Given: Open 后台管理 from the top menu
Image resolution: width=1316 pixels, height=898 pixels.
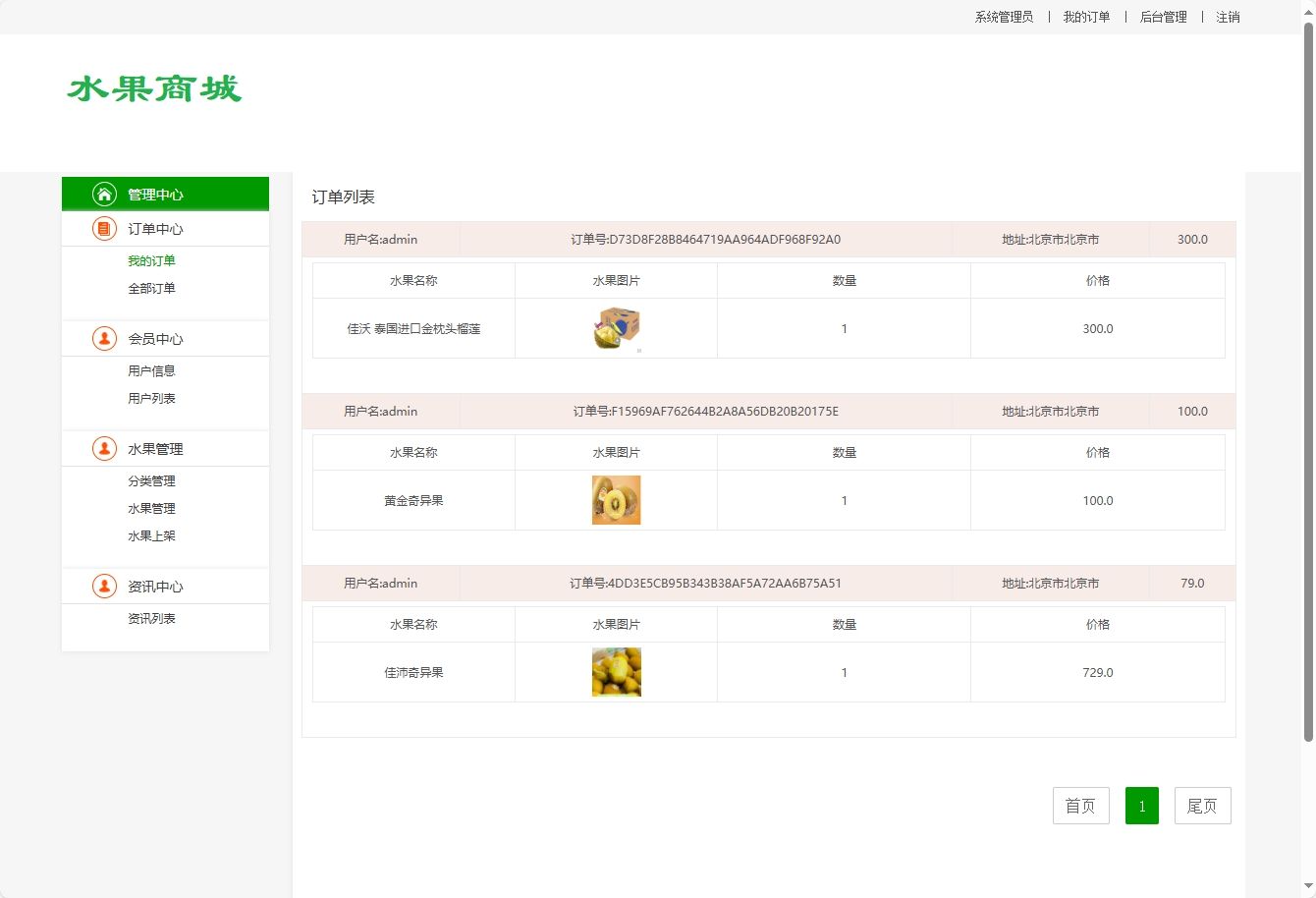Looking at the screenshot, I should point(1163,17).
